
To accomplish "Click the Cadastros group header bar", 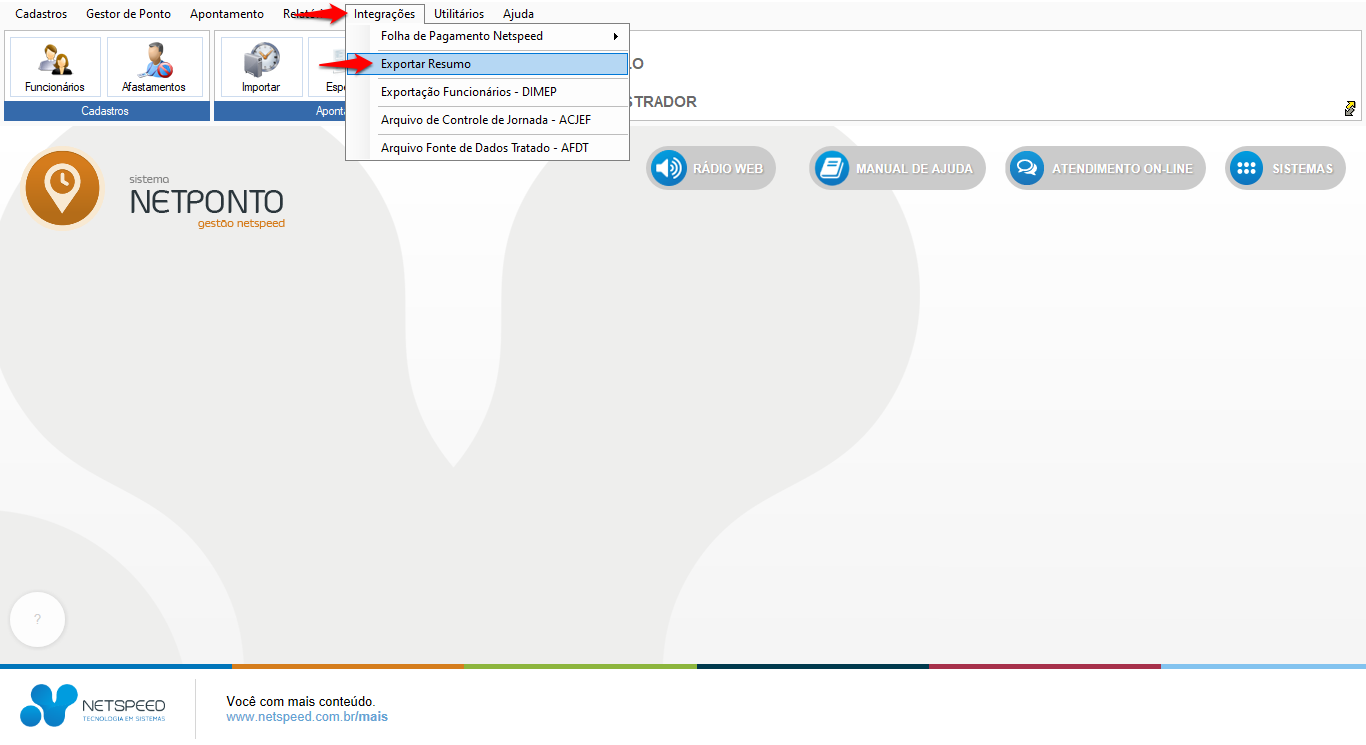I will click(105, 111).
